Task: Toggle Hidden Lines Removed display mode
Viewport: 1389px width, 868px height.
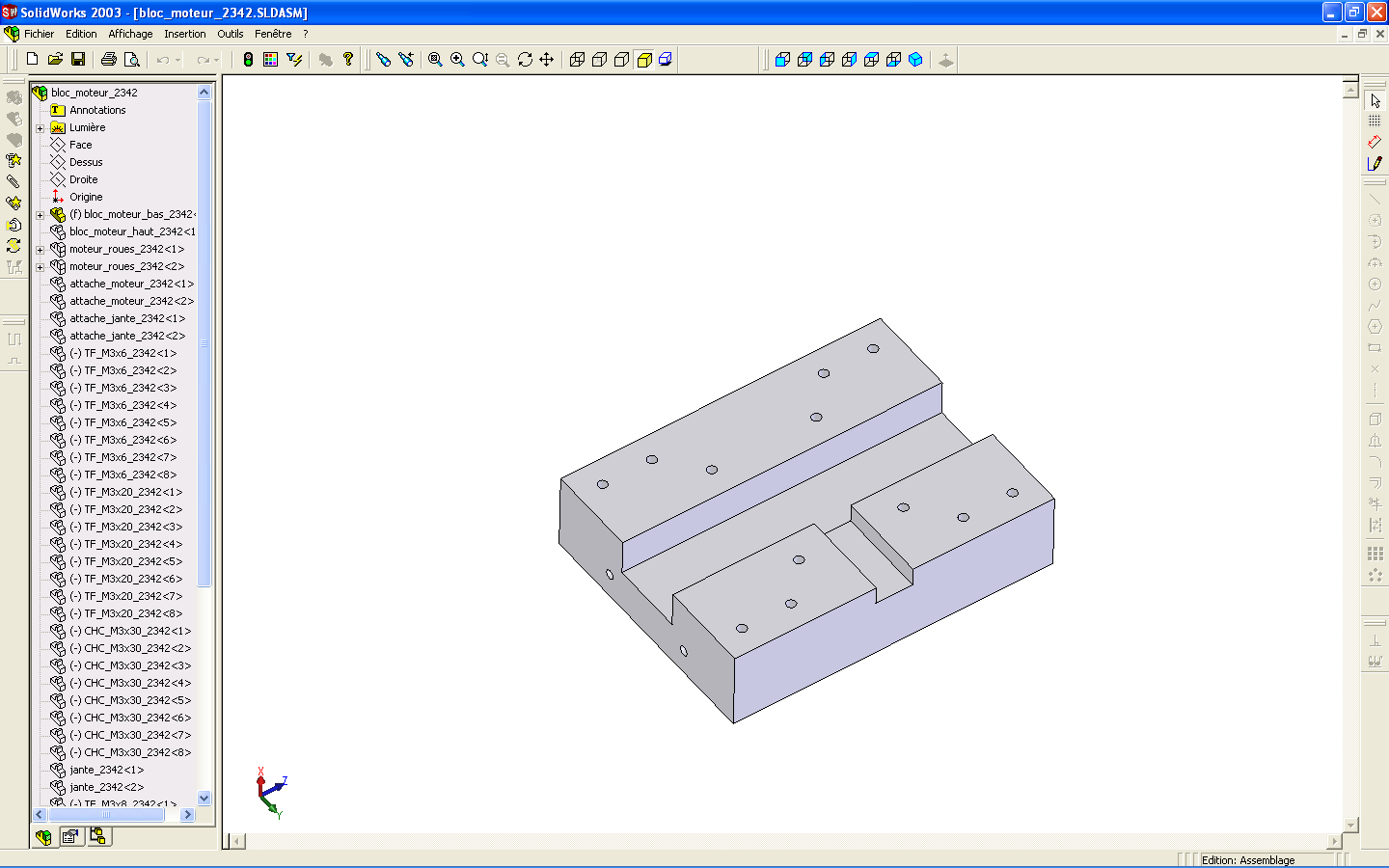Action: tap(621, 60)
